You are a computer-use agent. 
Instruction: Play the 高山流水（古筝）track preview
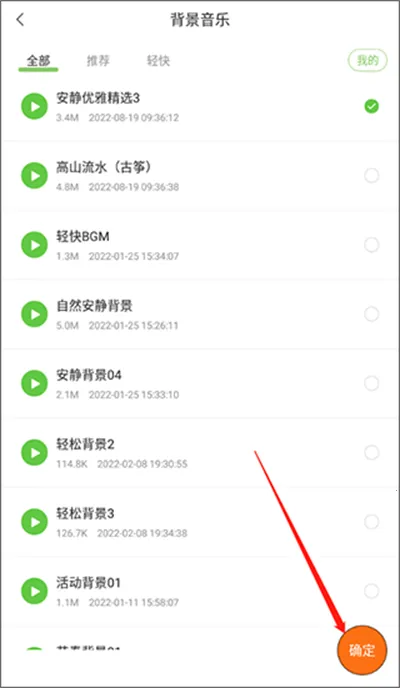point(34,176)
